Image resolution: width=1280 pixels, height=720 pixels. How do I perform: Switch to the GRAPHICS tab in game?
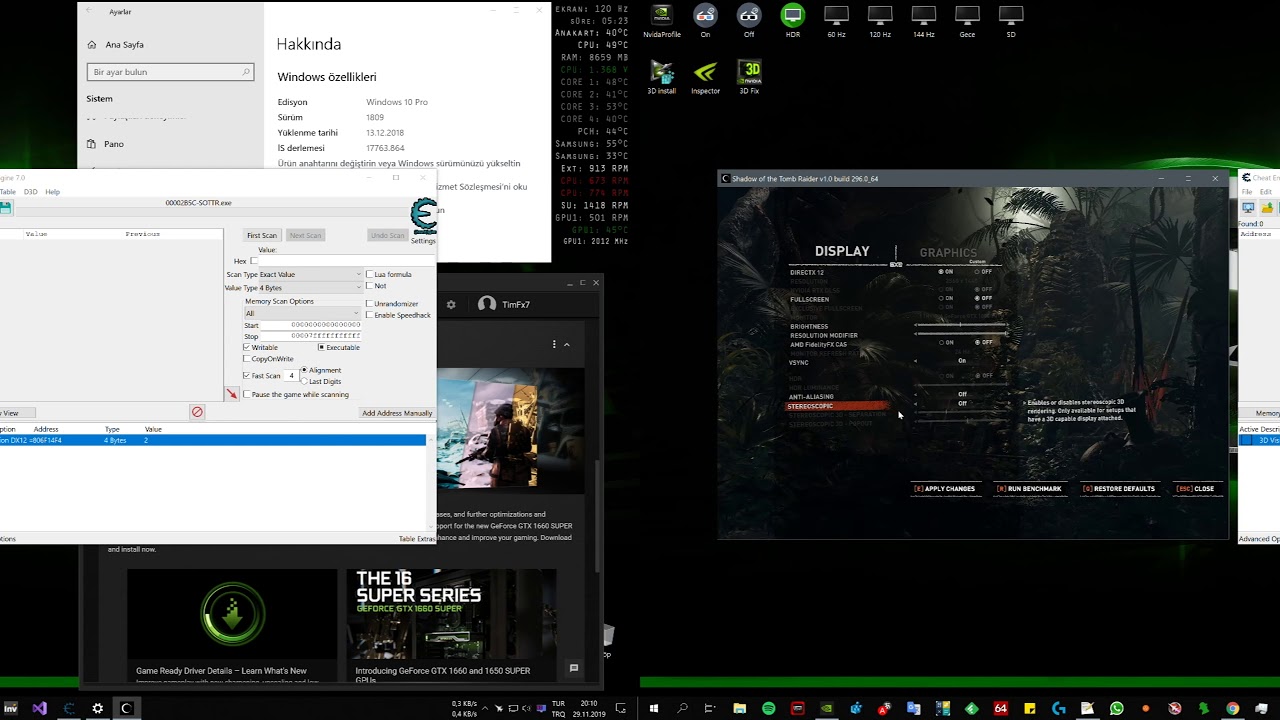pos(948,253)
